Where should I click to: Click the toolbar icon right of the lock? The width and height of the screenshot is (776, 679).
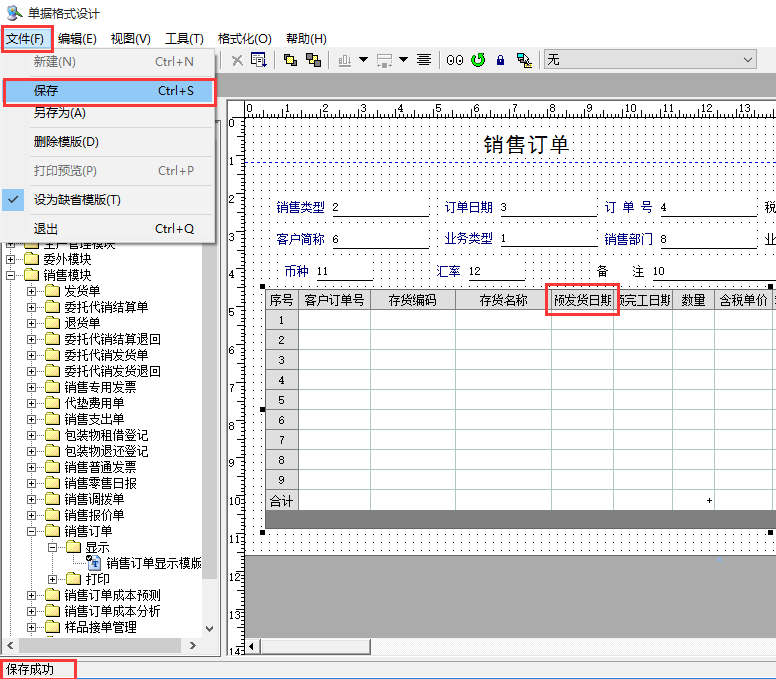pos(523,60)
